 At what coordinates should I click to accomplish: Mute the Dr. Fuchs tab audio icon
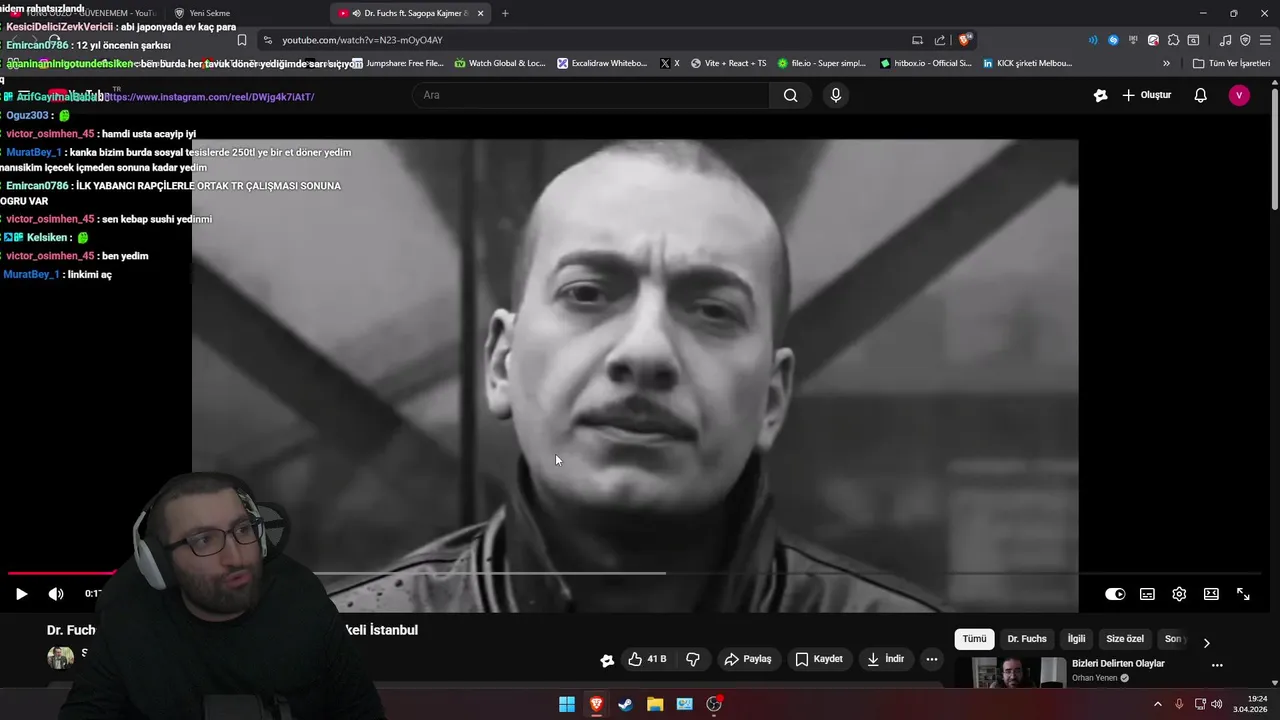(356, 13)
